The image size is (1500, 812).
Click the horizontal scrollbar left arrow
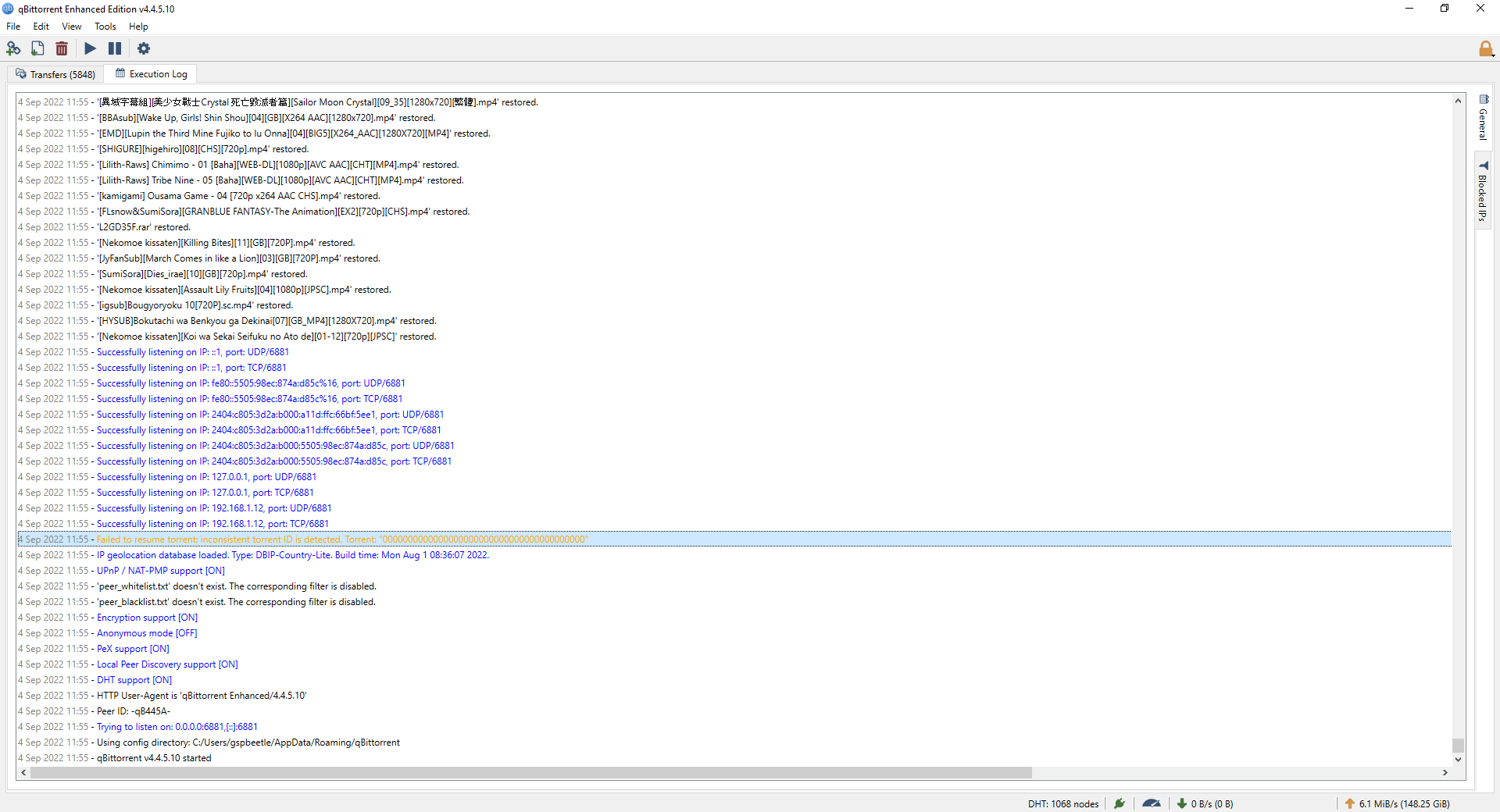coord(23,772)
